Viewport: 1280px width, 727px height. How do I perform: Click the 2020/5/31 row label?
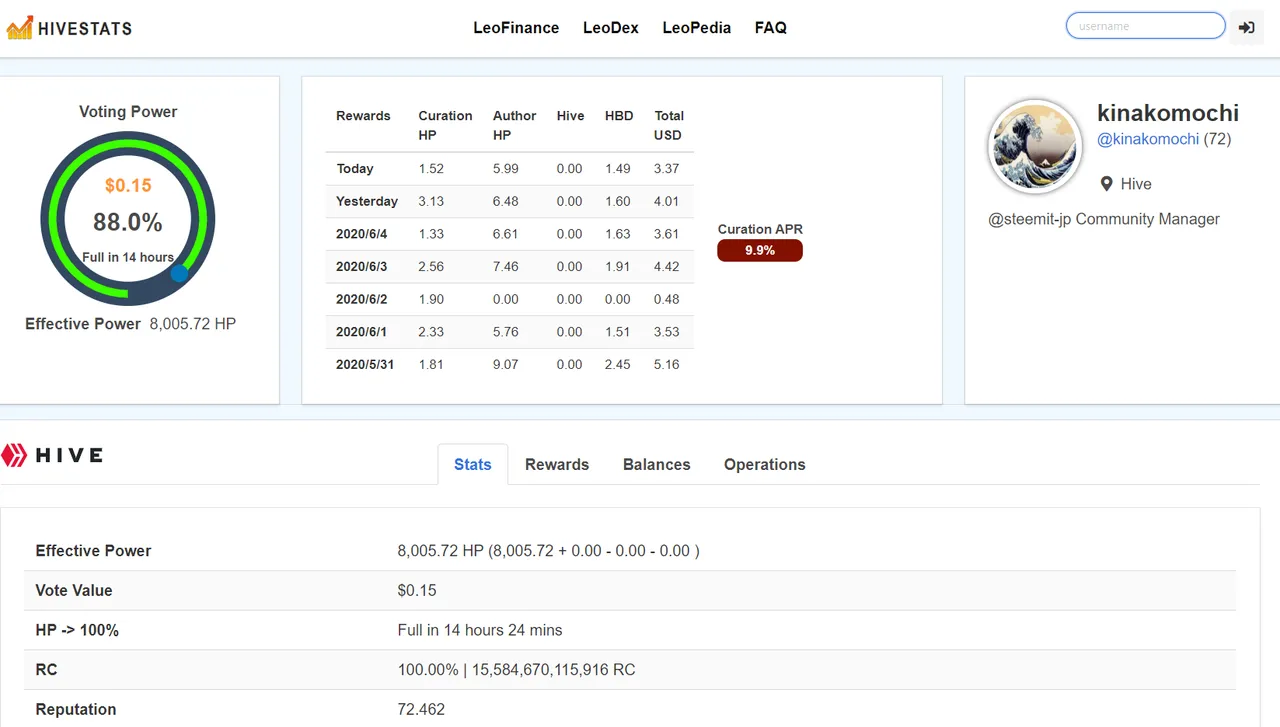(x=365, y=364)
